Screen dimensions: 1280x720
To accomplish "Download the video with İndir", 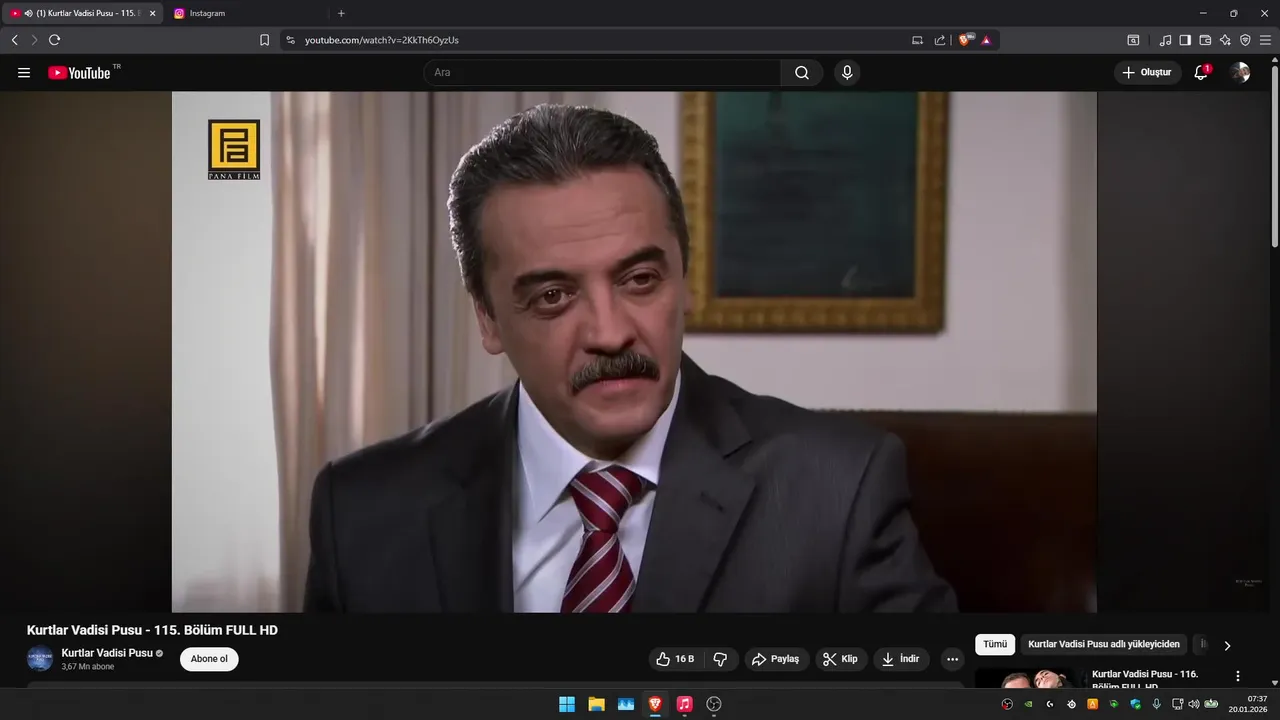I will (900, 659).
